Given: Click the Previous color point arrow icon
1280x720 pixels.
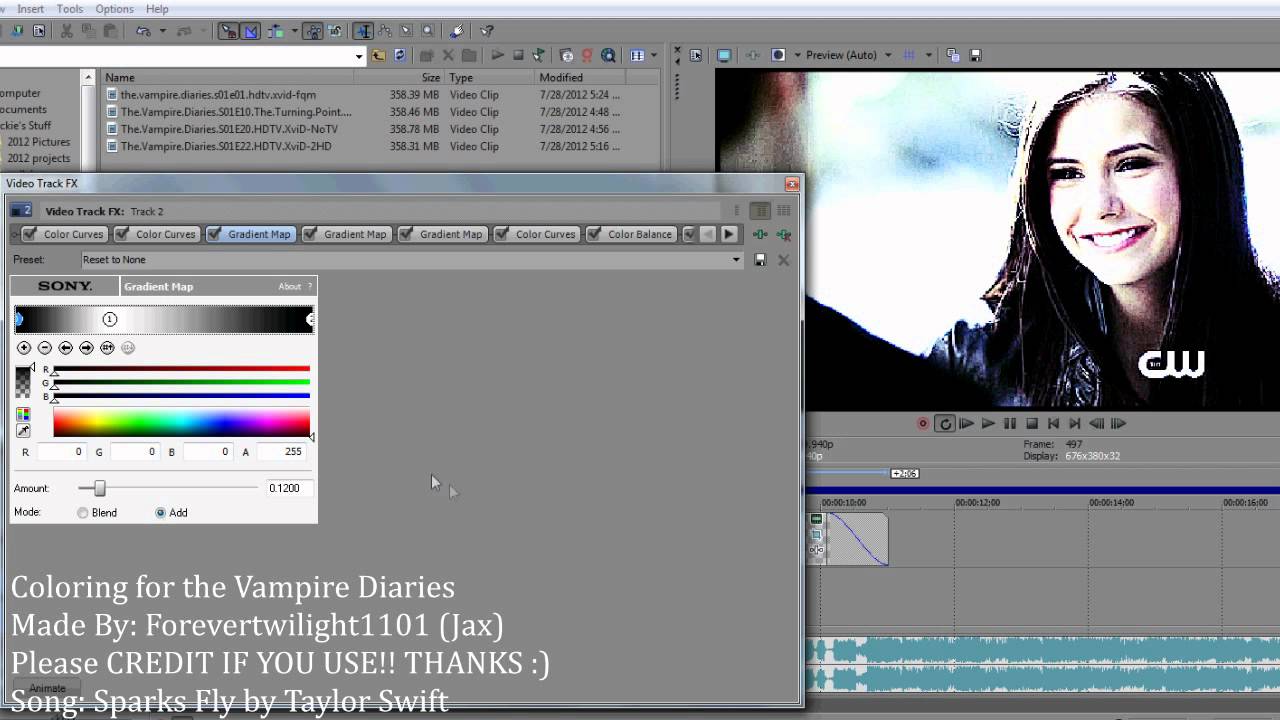Looking at the screenshot, I should (66, 348).
